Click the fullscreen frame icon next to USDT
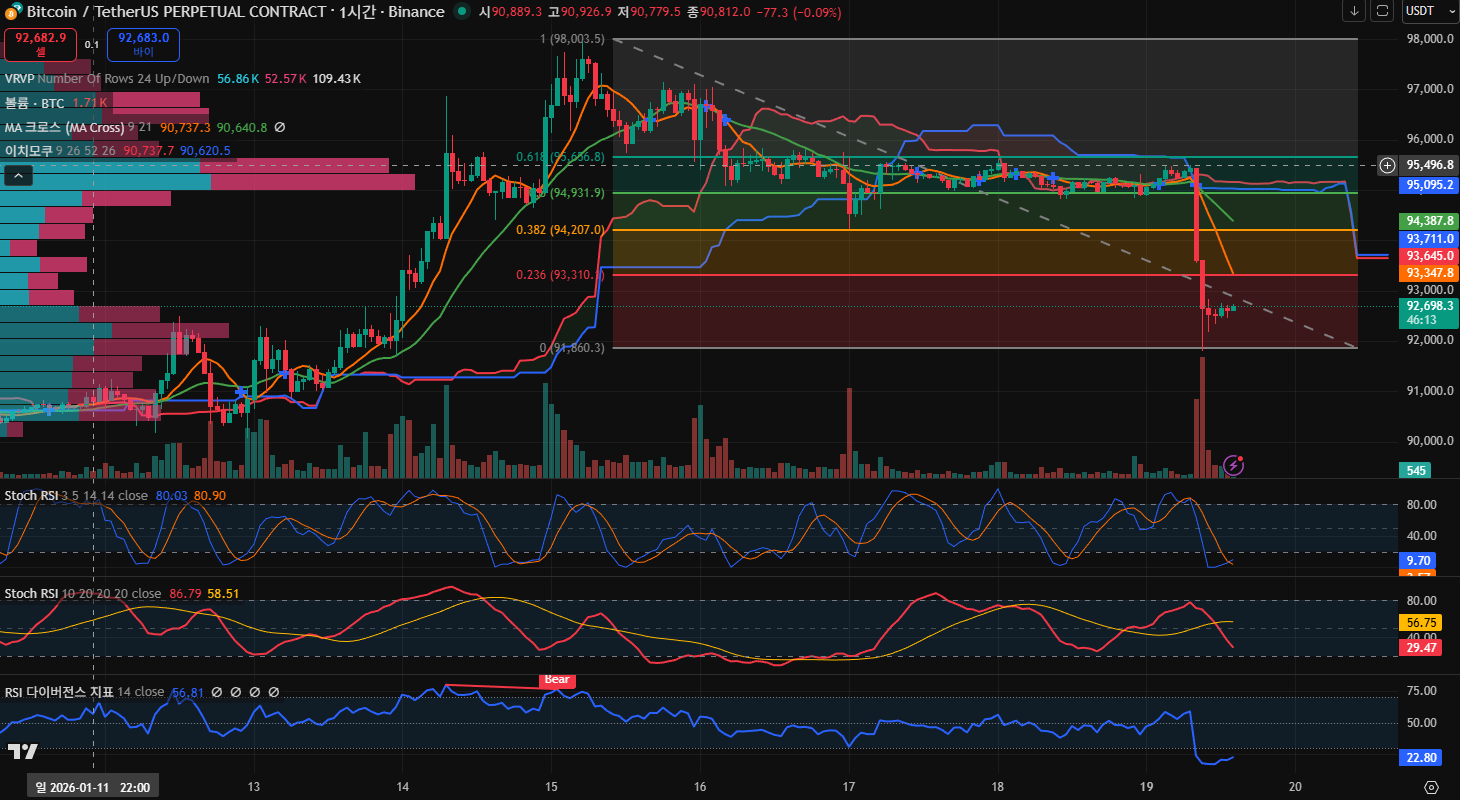 click(x=1382, y=11)
